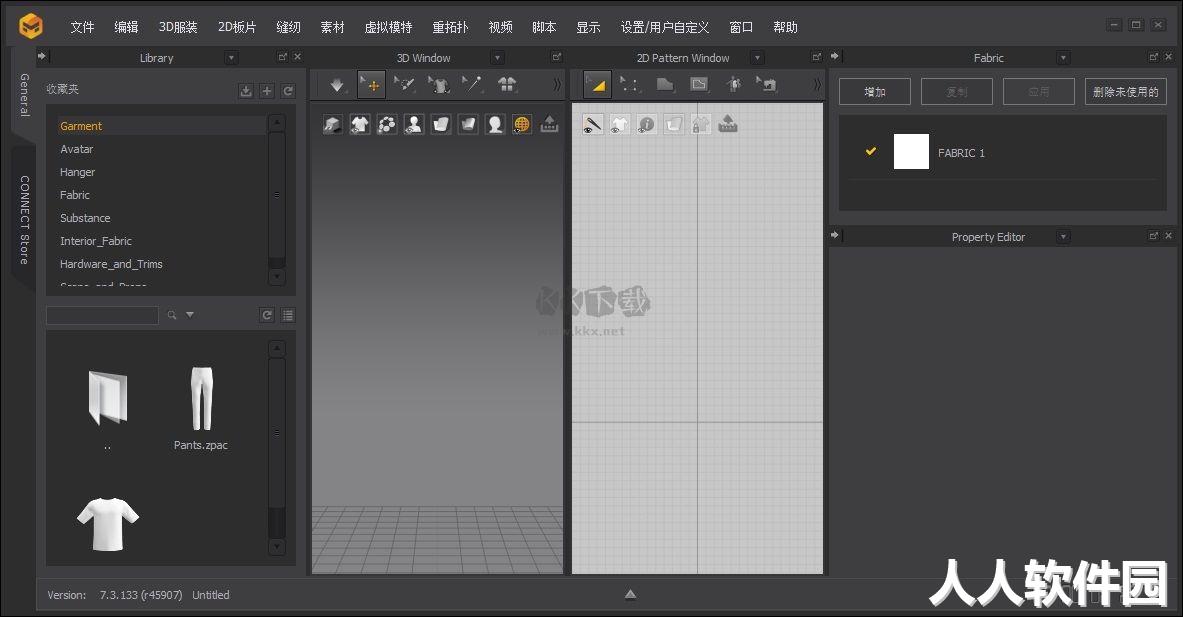The image size is (1183, 617).
Task: Click the list view icon in Library
Action: pyautogui.click(x=288, y=315)
